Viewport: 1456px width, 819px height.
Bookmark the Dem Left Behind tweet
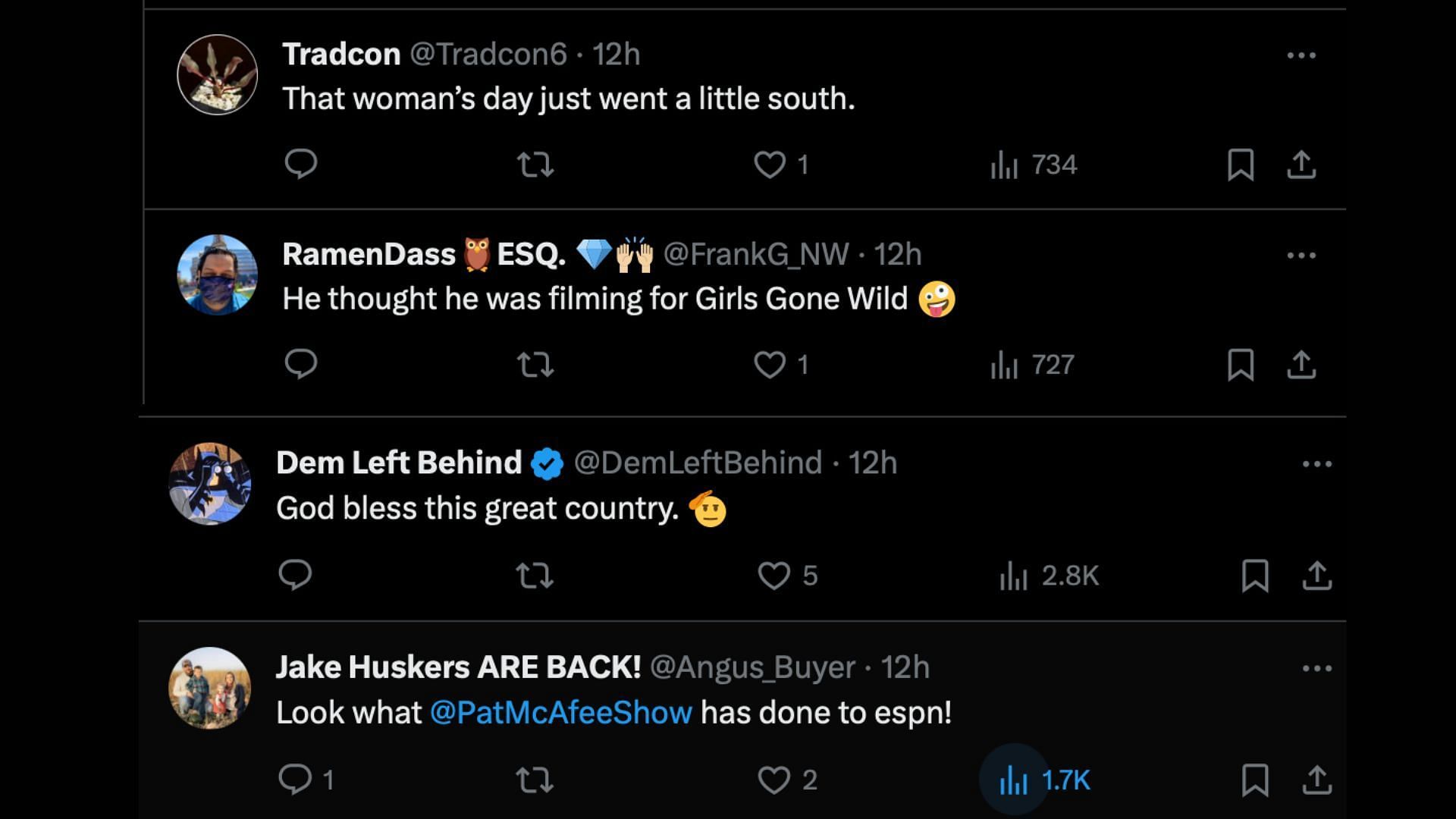(1255, 576)
